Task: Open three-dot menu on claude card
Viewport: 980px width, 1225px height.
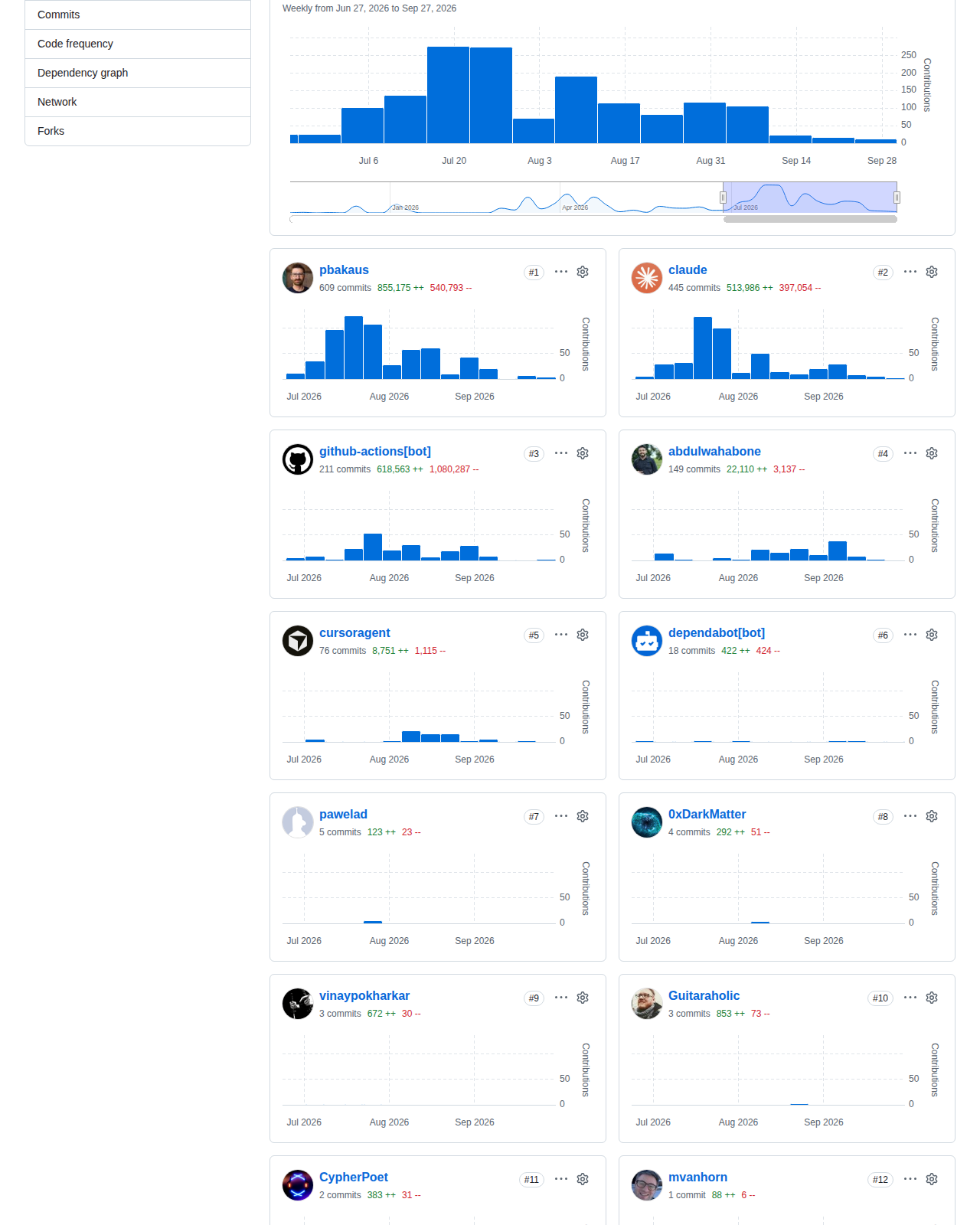Action: click(910, 272)
